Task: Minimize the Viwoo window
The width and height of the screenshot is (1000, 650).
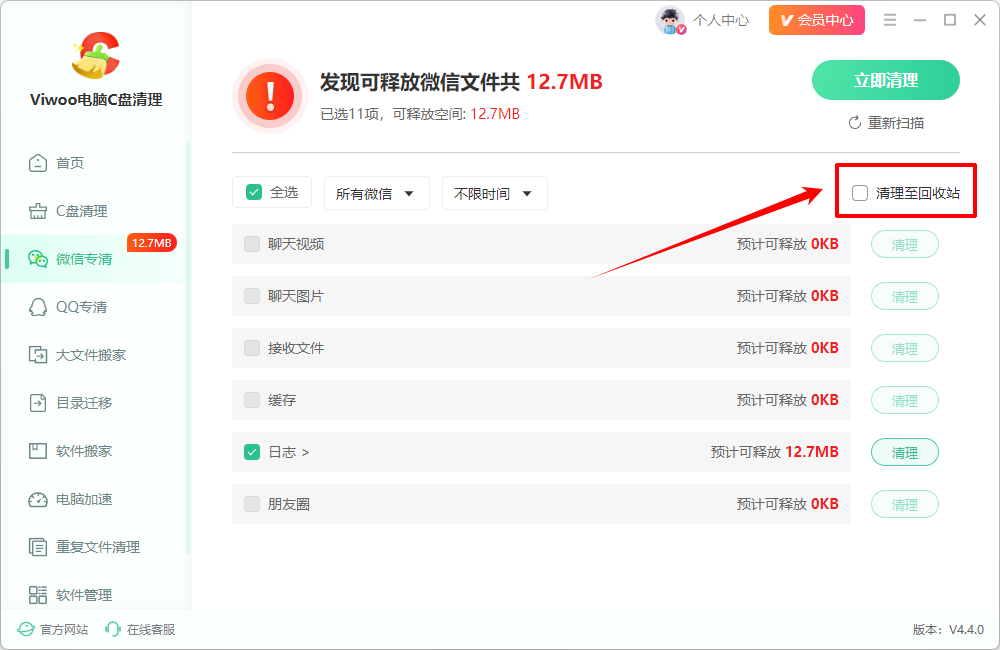Action: (x=920, y=20)
